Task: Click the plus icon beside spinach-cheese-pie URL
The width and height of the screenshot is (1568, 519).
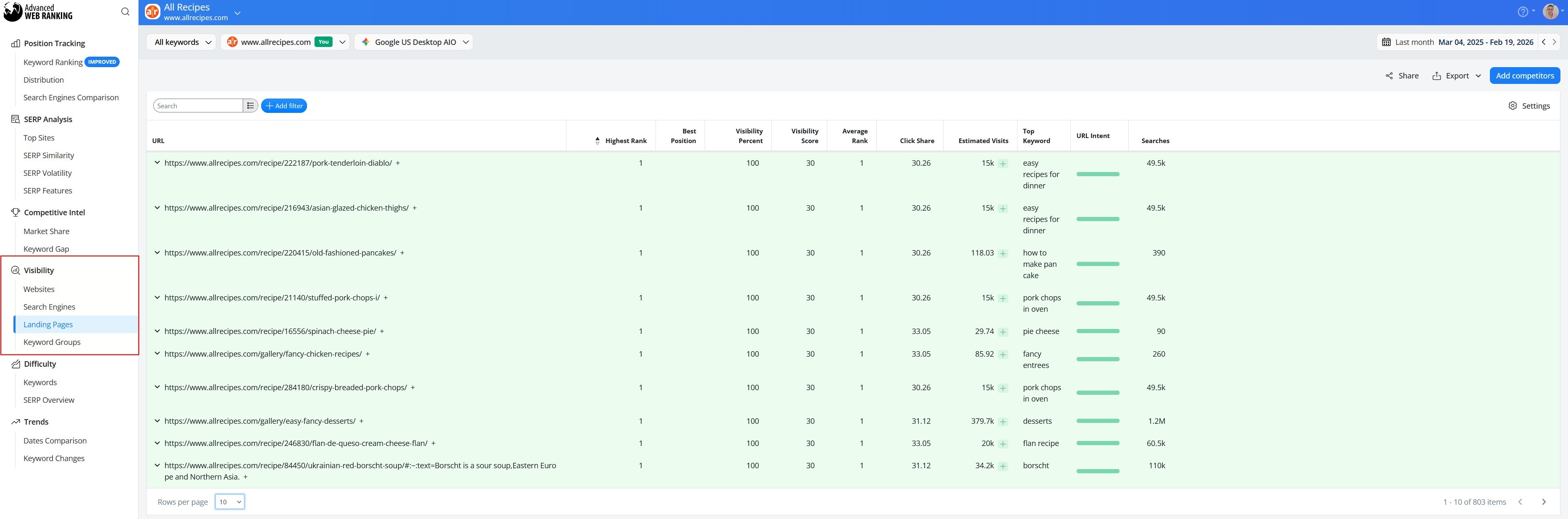Action: (x=382, y=331)
